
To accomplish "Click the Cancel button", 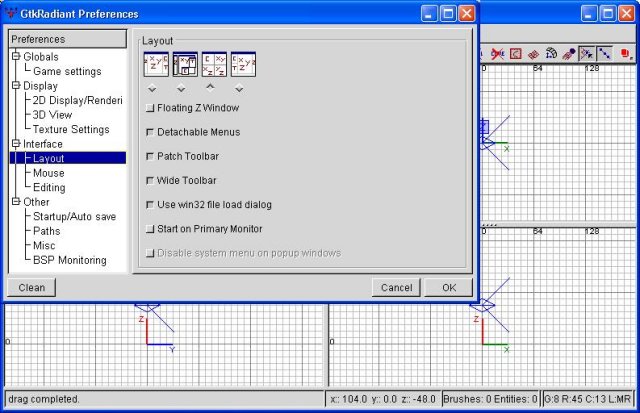I will tap(396, 288).
